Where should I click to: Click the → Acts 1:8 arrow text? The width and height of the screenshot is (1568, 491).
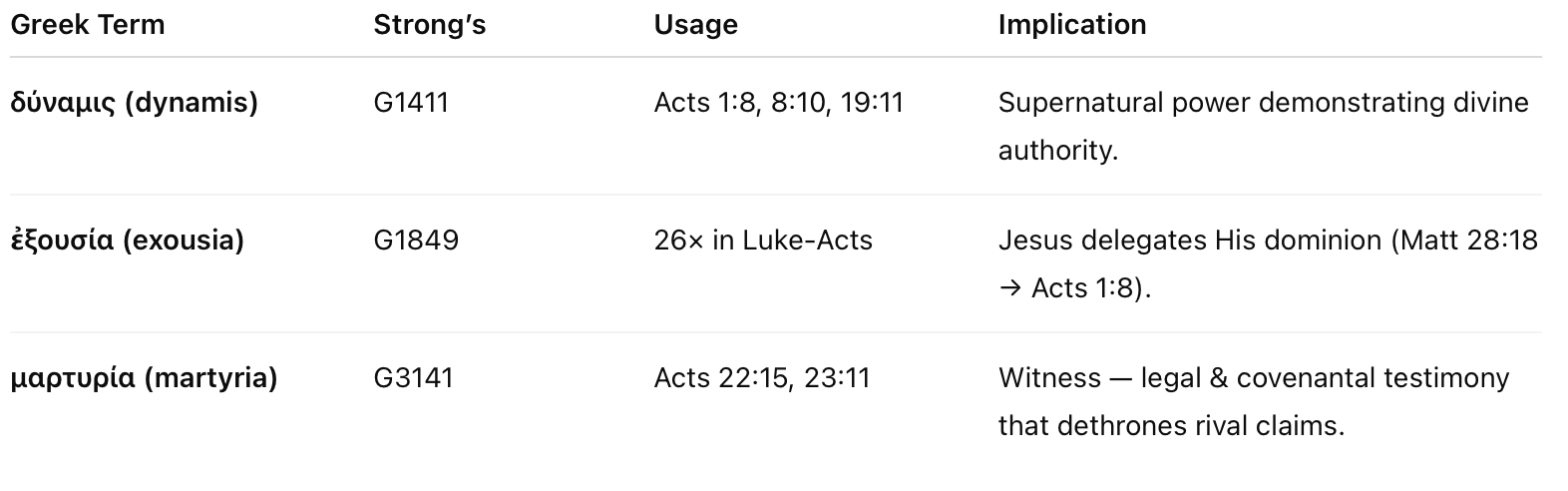click(x=1073, y=288)
